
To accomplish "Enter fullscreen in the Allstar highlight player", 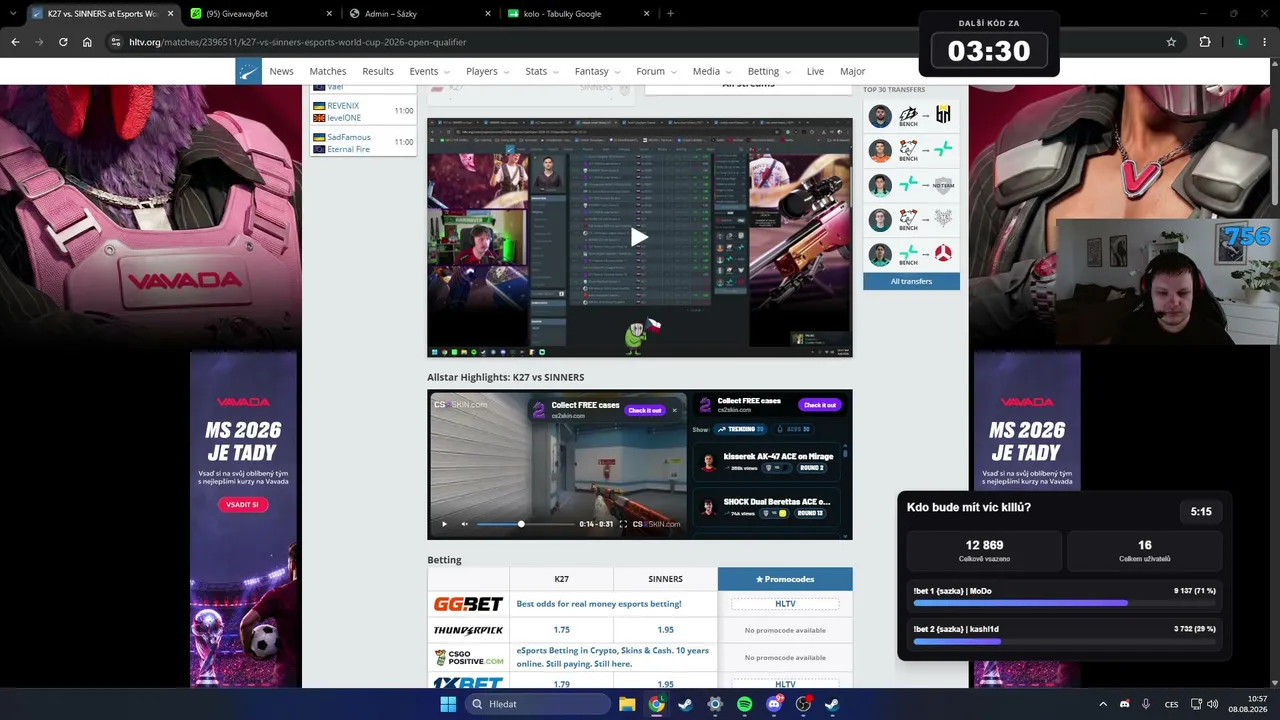I will point(623,524).
